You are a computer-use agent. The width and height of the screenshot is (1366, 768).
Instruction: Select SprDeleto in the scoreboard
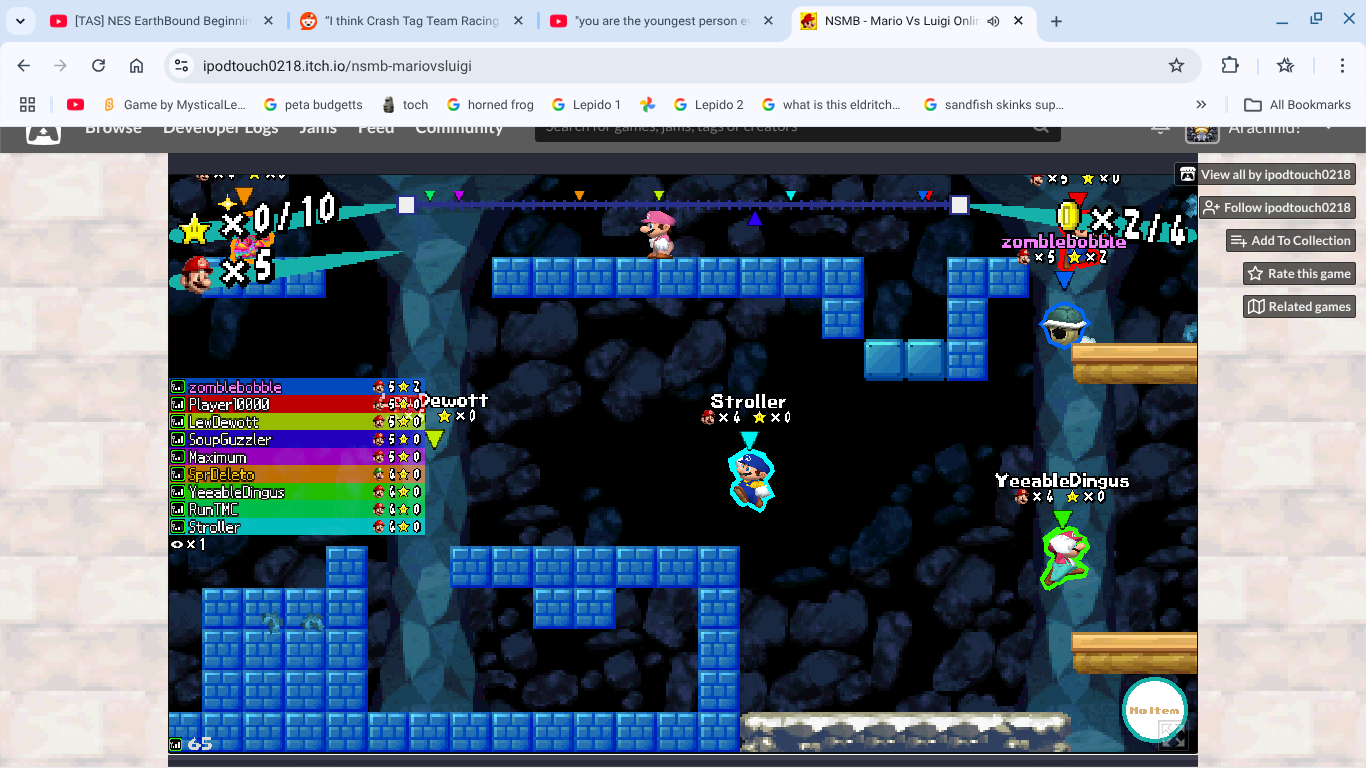coord(296,474)
